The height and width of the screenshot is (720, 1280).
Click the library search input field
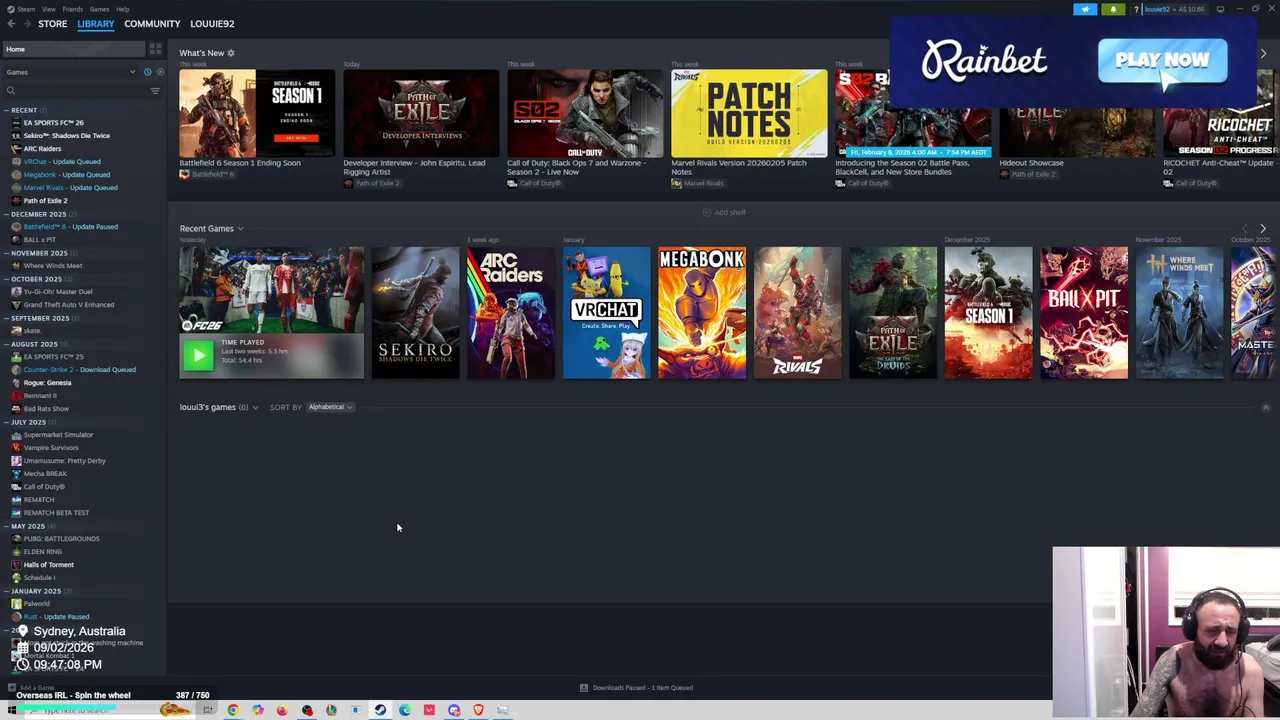point(80,91)
